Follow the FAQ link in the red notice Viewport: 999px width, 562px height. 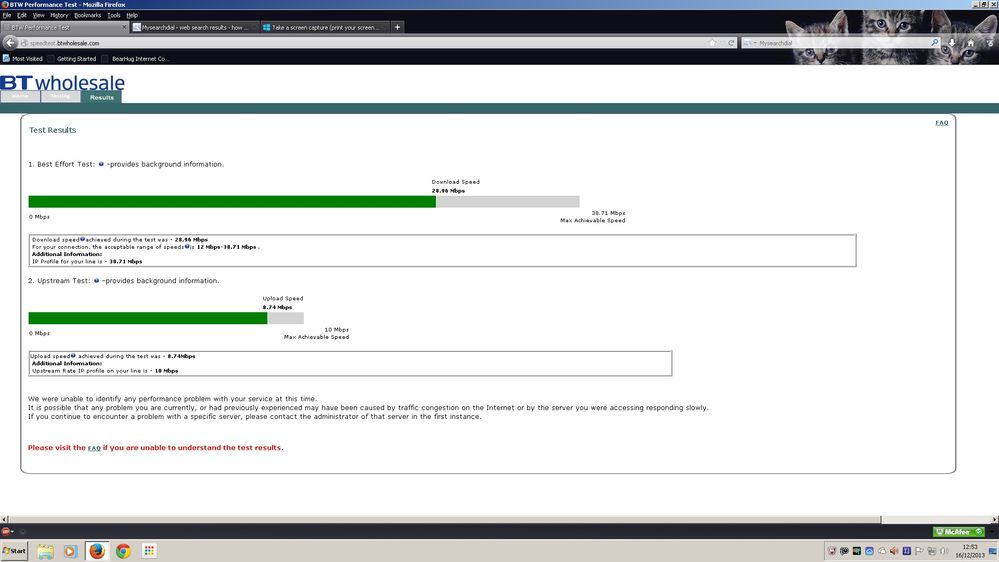(x=94, y=448)
